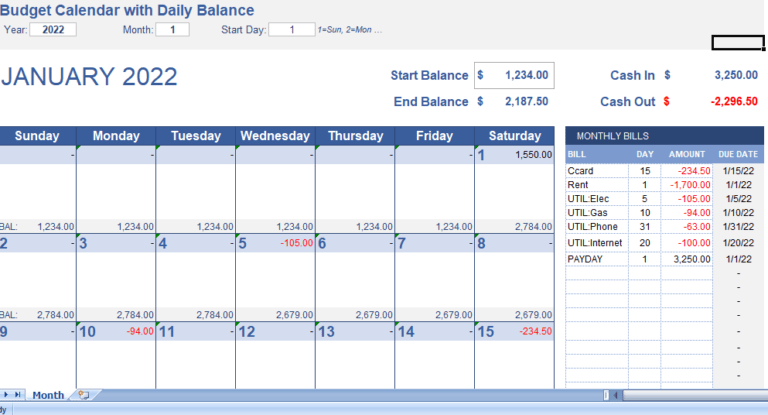The height and width of the screenshot is (415, 768).
Task: Select the day 7 date cell
Action: pos(434,243)
